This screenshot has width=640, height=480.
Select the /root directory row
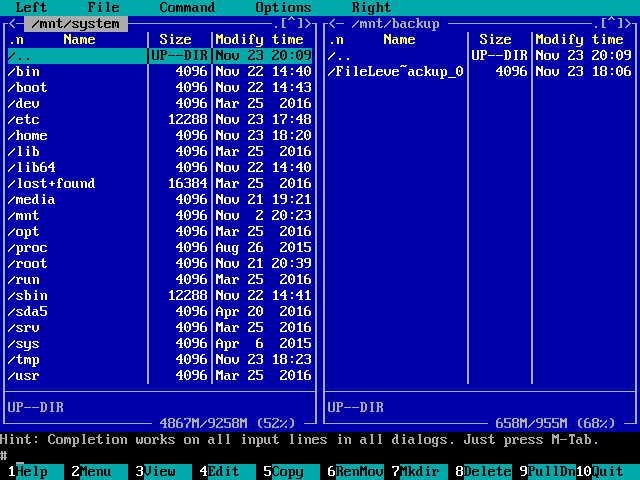[160, 263]
